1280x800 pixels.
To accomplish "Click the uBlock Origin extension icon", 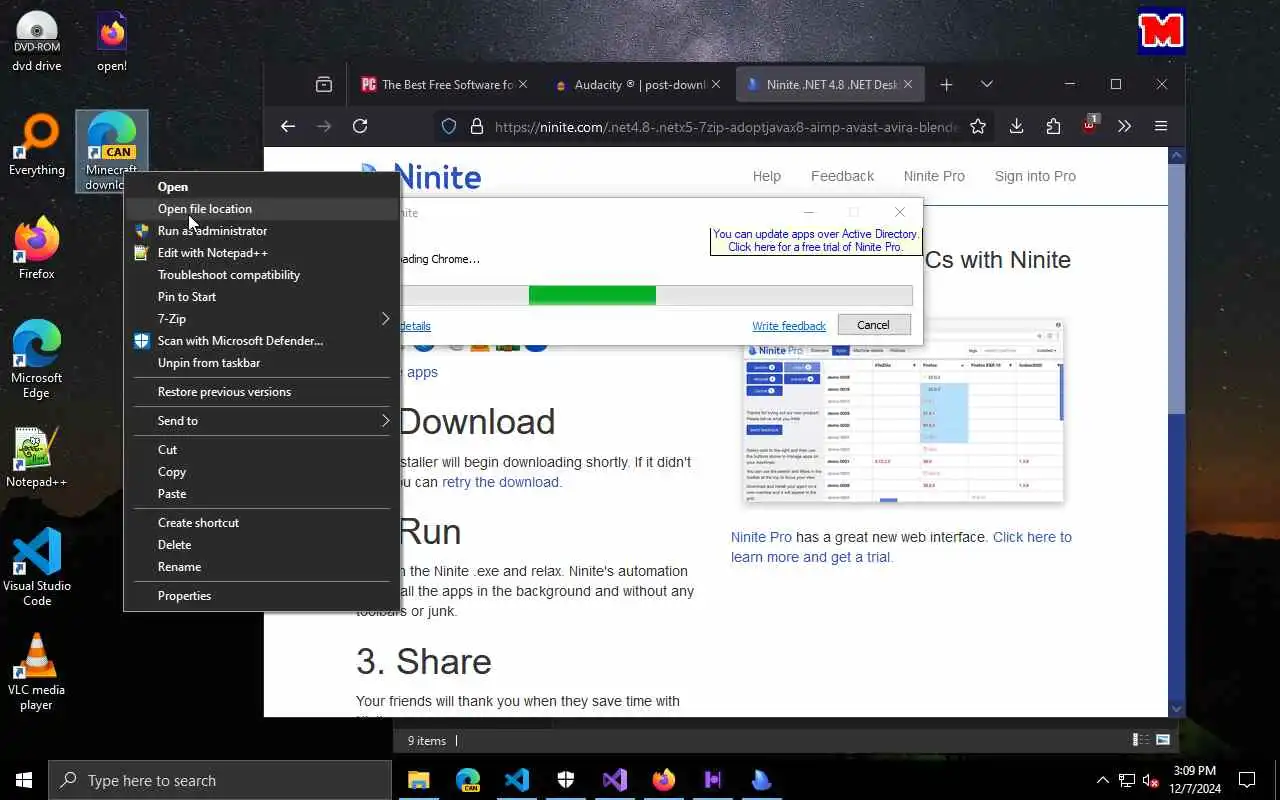I will pyautogui.click(x=1090, y=126).
